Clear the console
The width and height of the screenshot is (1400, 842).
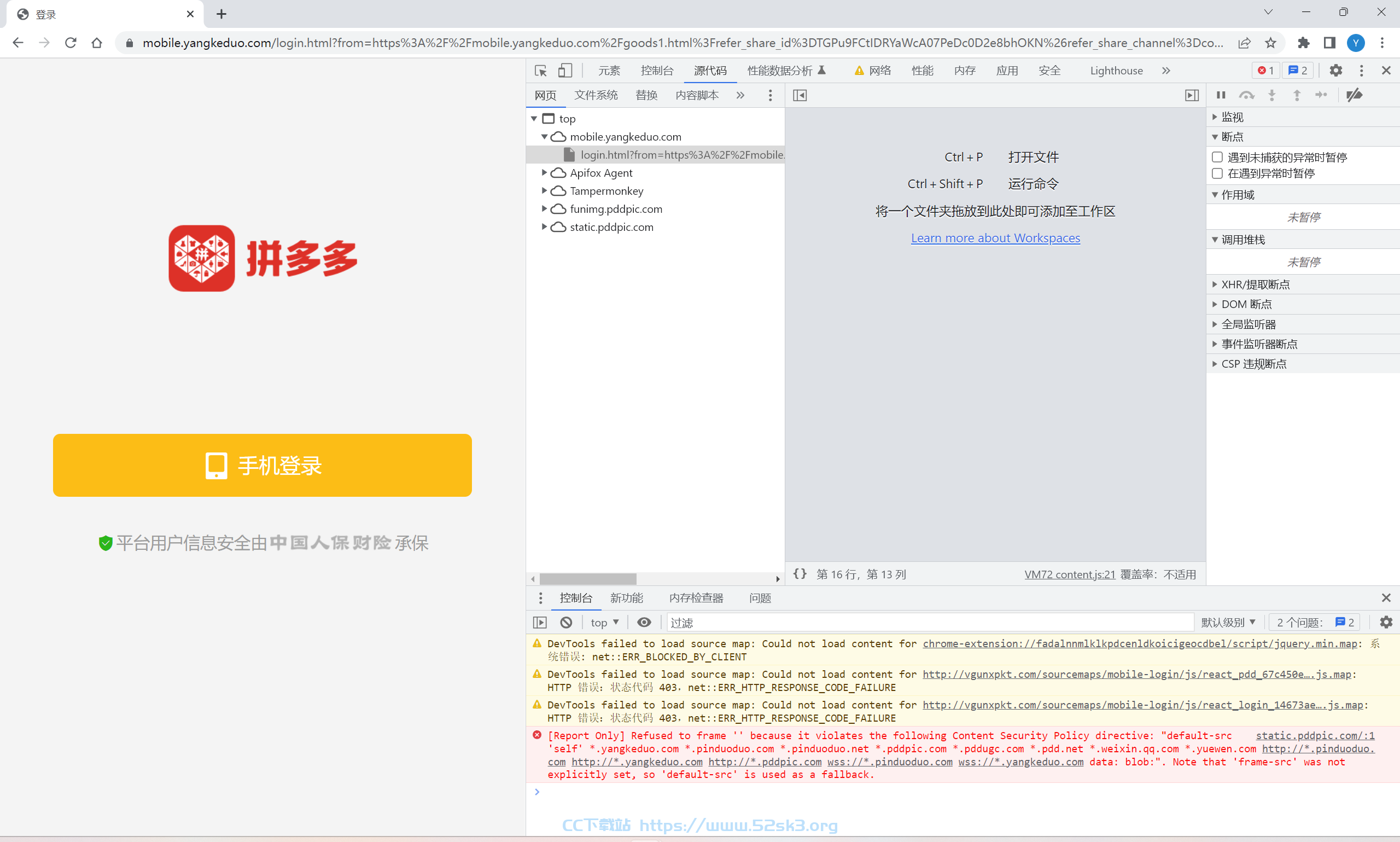coord(566,623)
